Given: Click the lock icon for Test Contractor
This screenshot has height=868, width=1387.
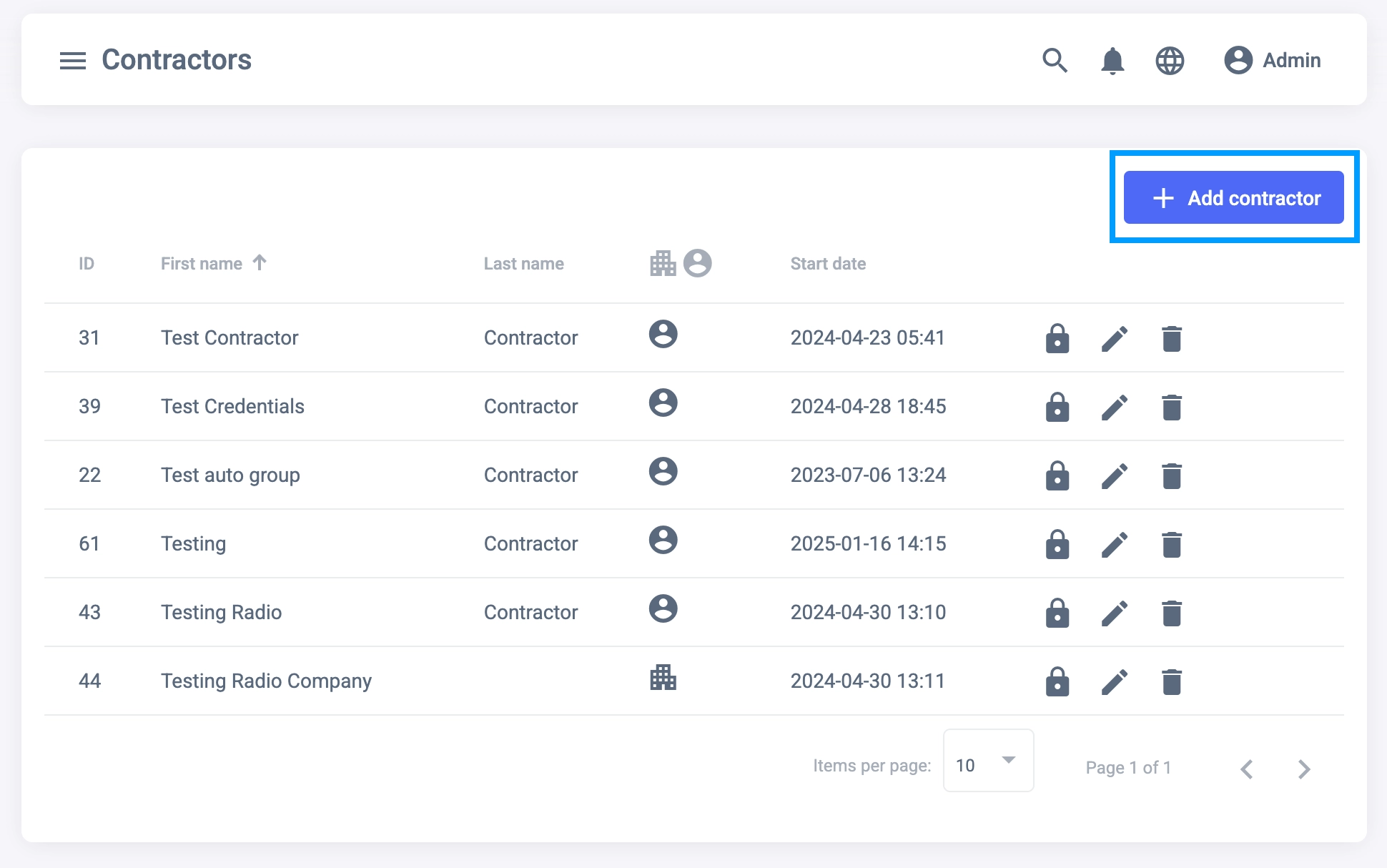Looking at the screenshot, I should (x=1057, y=338).
